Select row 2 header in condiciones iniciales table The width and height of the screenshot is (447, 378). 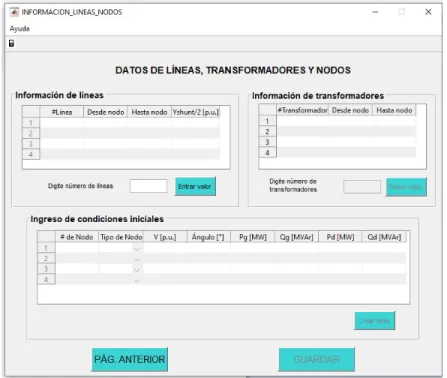tap(46, 258)
